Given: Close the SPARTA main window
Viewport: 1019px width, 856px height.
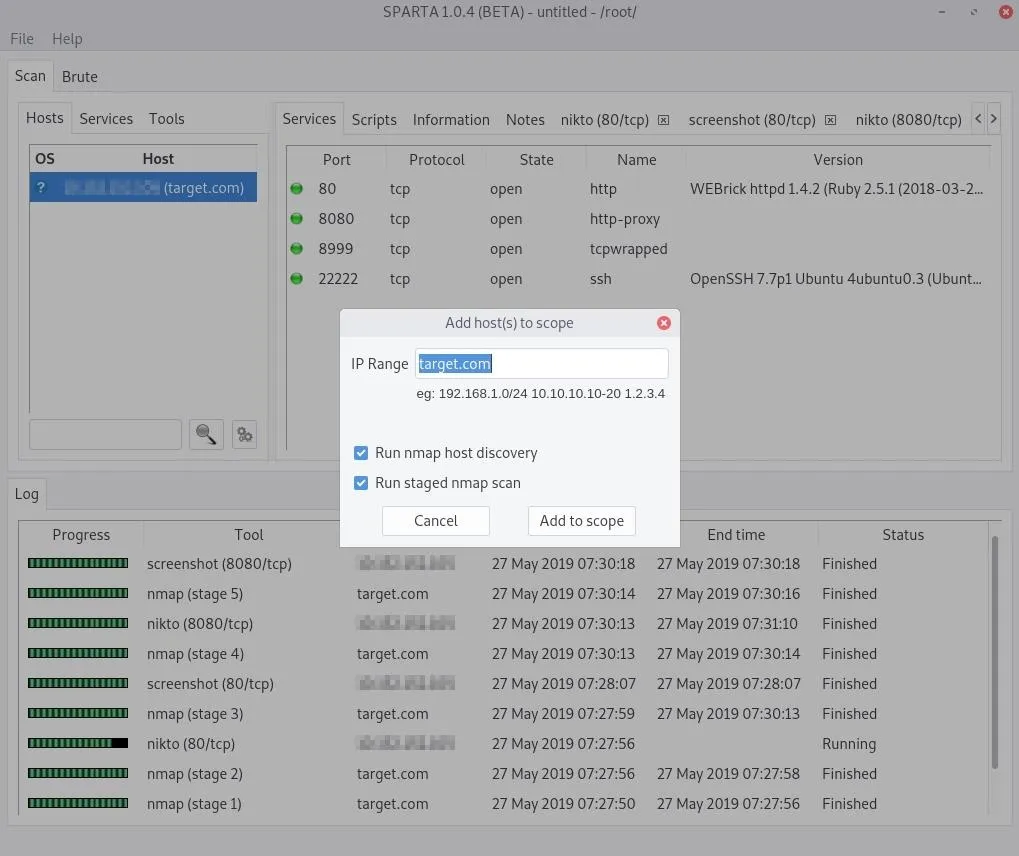Looking at the screenshot, I should click(x=1005, y=12).
